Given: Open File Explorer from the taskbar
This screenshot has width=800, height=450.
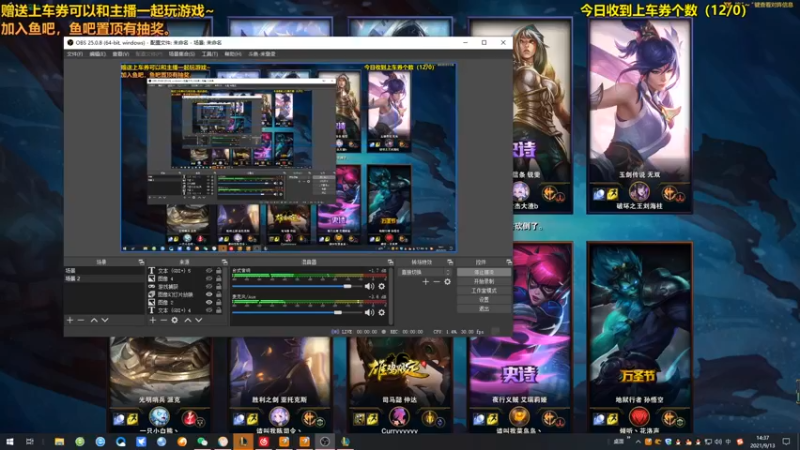Looking at the screenshot, I should click(59, 441).
